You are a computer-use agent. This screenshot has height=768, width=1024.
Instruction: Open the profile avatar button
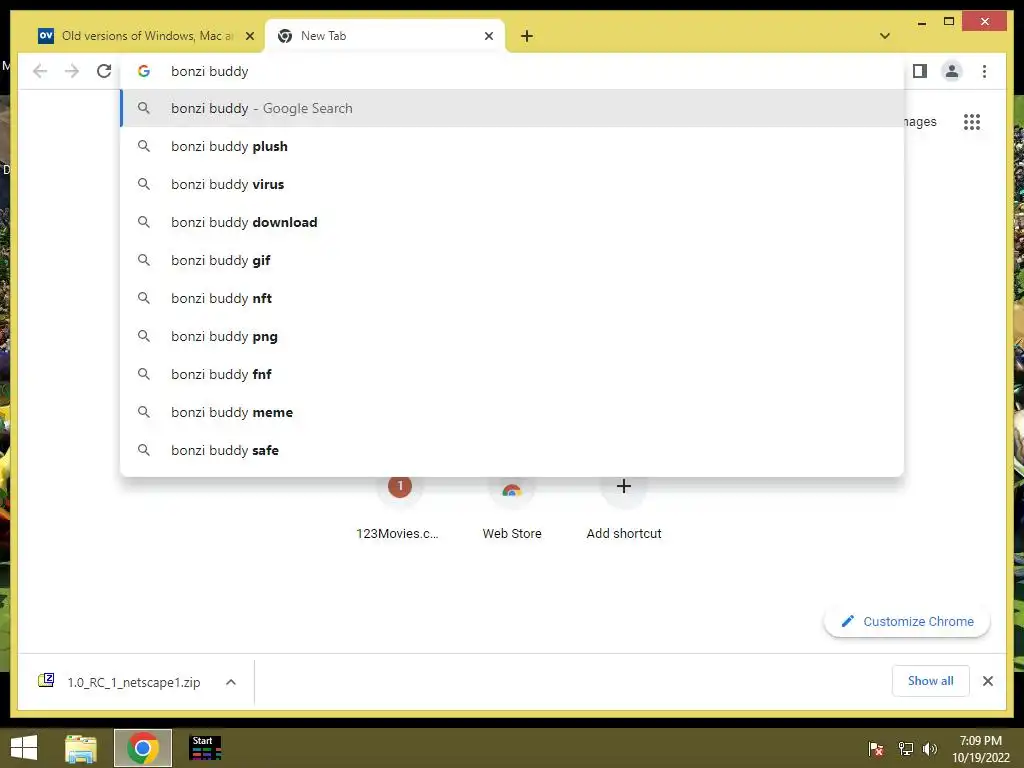point(952,71)
